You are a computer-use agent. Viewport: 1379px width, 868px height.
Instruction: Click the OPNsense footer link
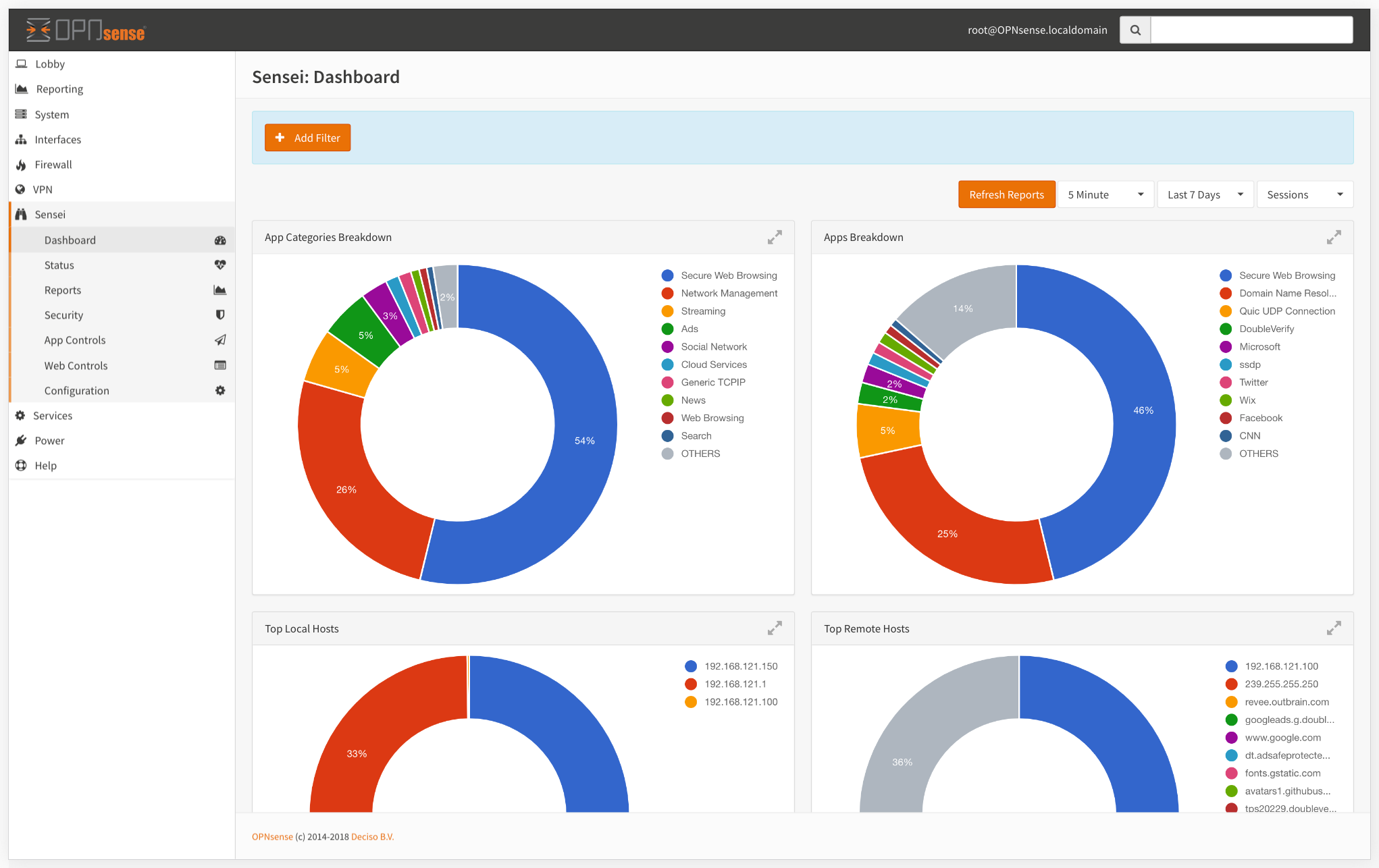[272, 836]
